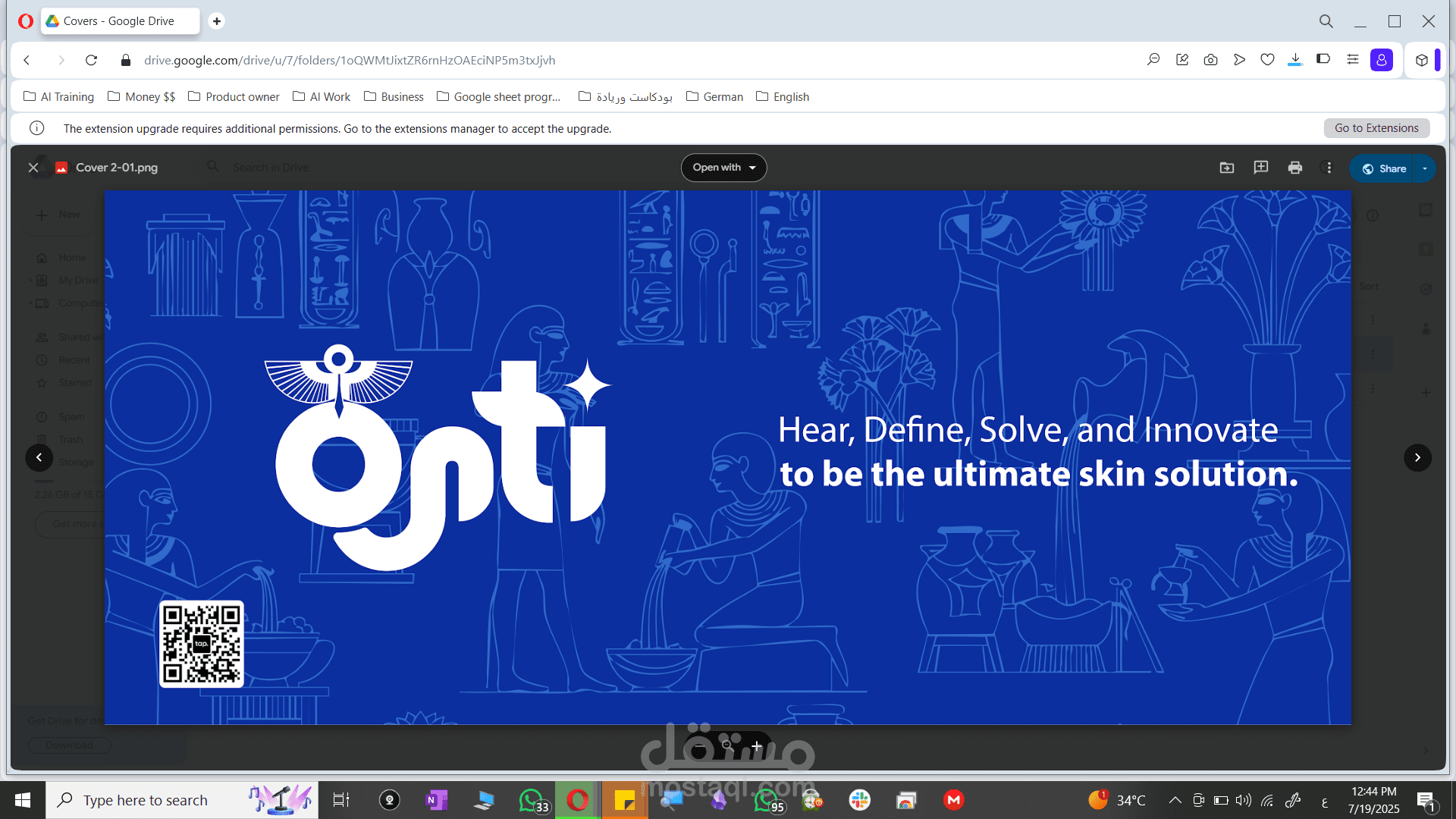Click the browser search tabs magnifier icon
The image size is (1456, 819).
[x=1326, y=21]
